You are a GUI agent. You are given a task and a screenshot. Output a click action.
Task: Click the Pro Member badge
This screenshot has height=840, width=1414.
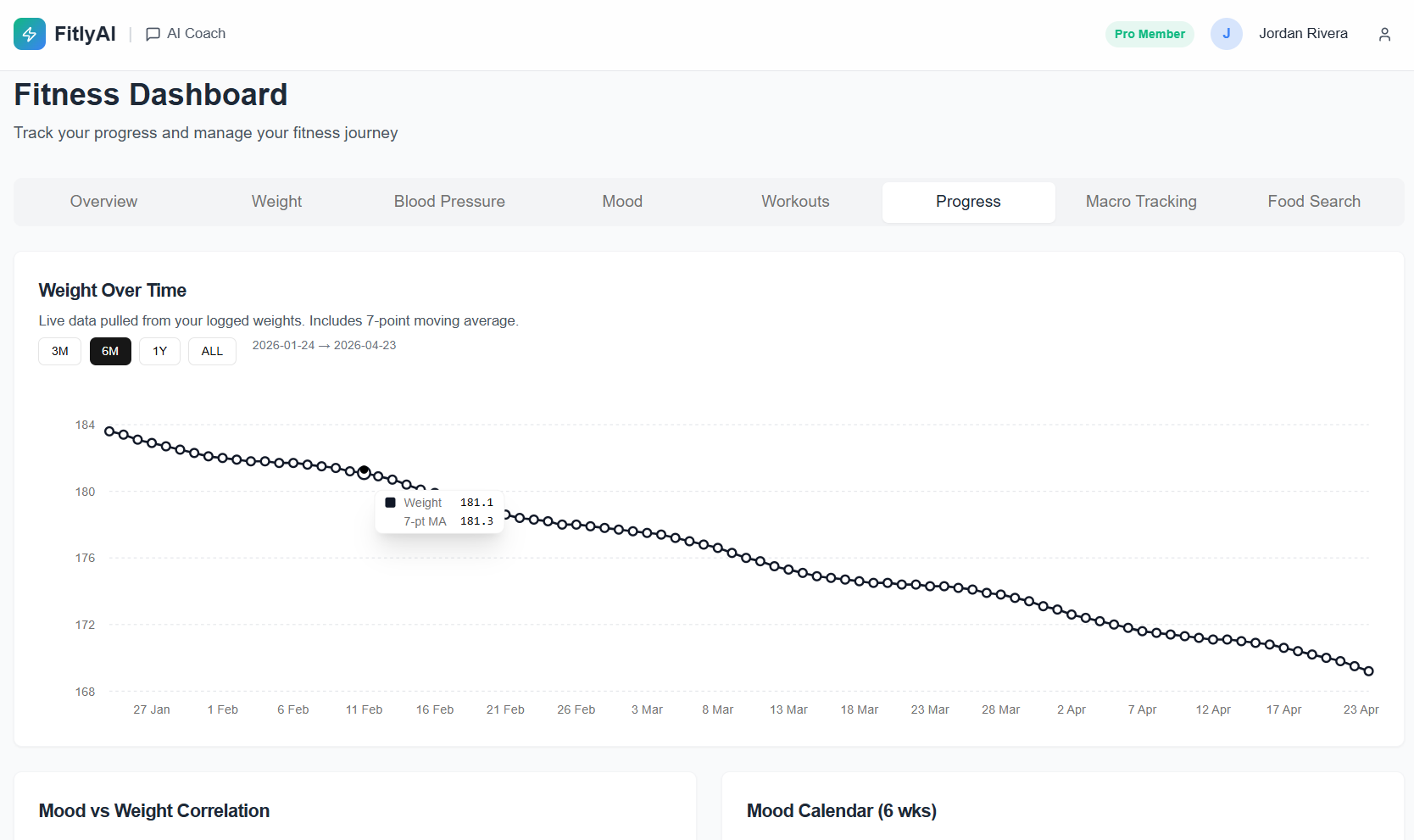[x=1149, y=34]
